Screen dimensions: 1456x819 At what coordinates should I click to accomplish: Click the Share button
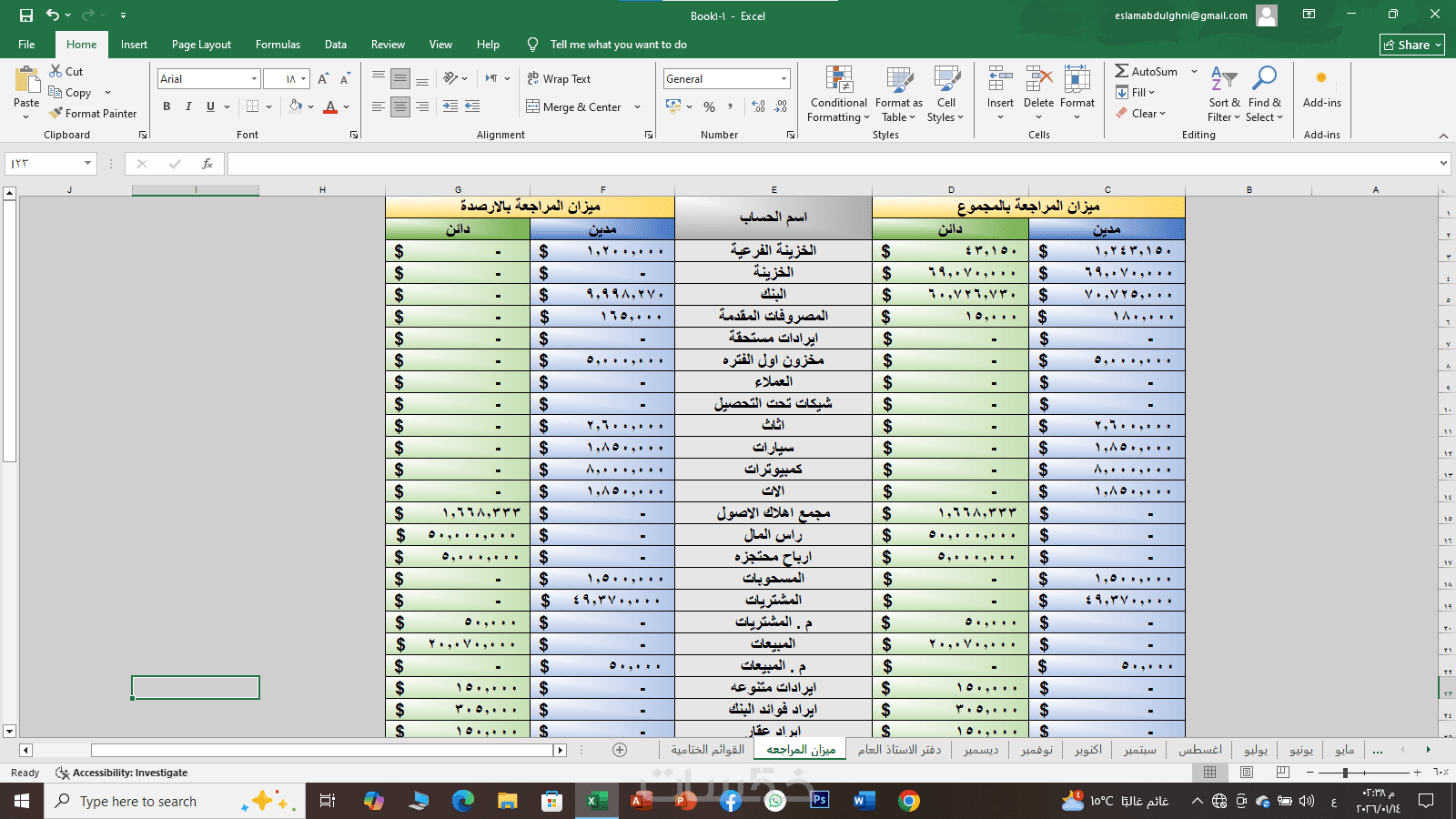[x=1411, y=45]
